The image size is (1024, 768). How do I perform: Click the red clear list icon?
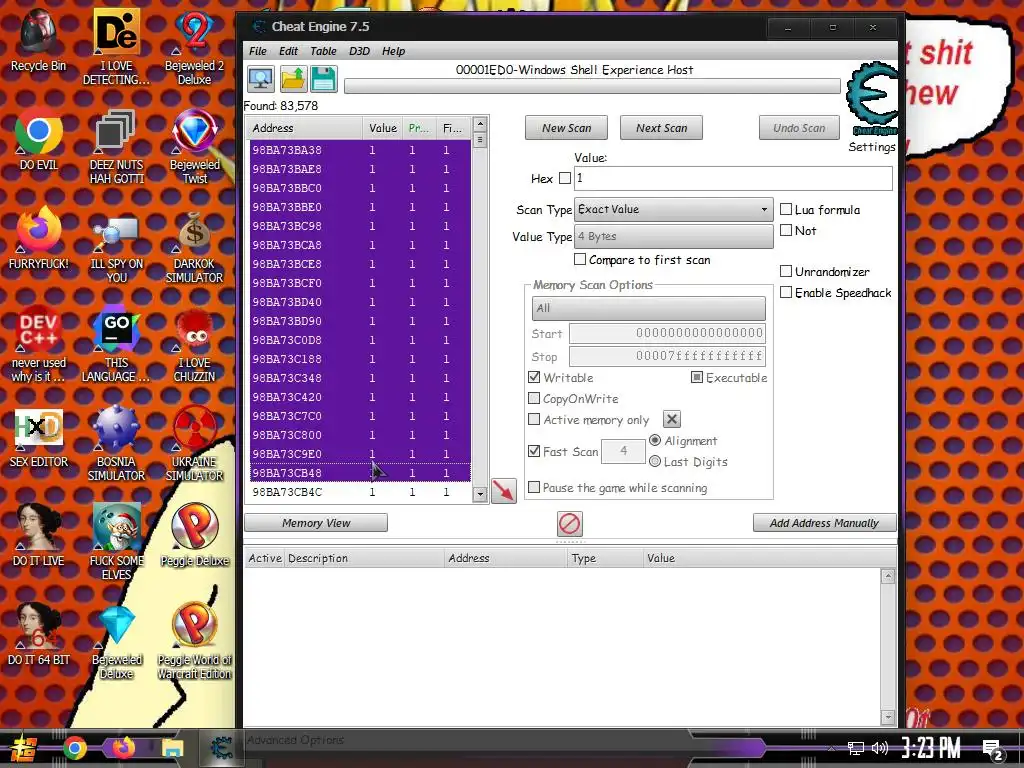[569, 524]
